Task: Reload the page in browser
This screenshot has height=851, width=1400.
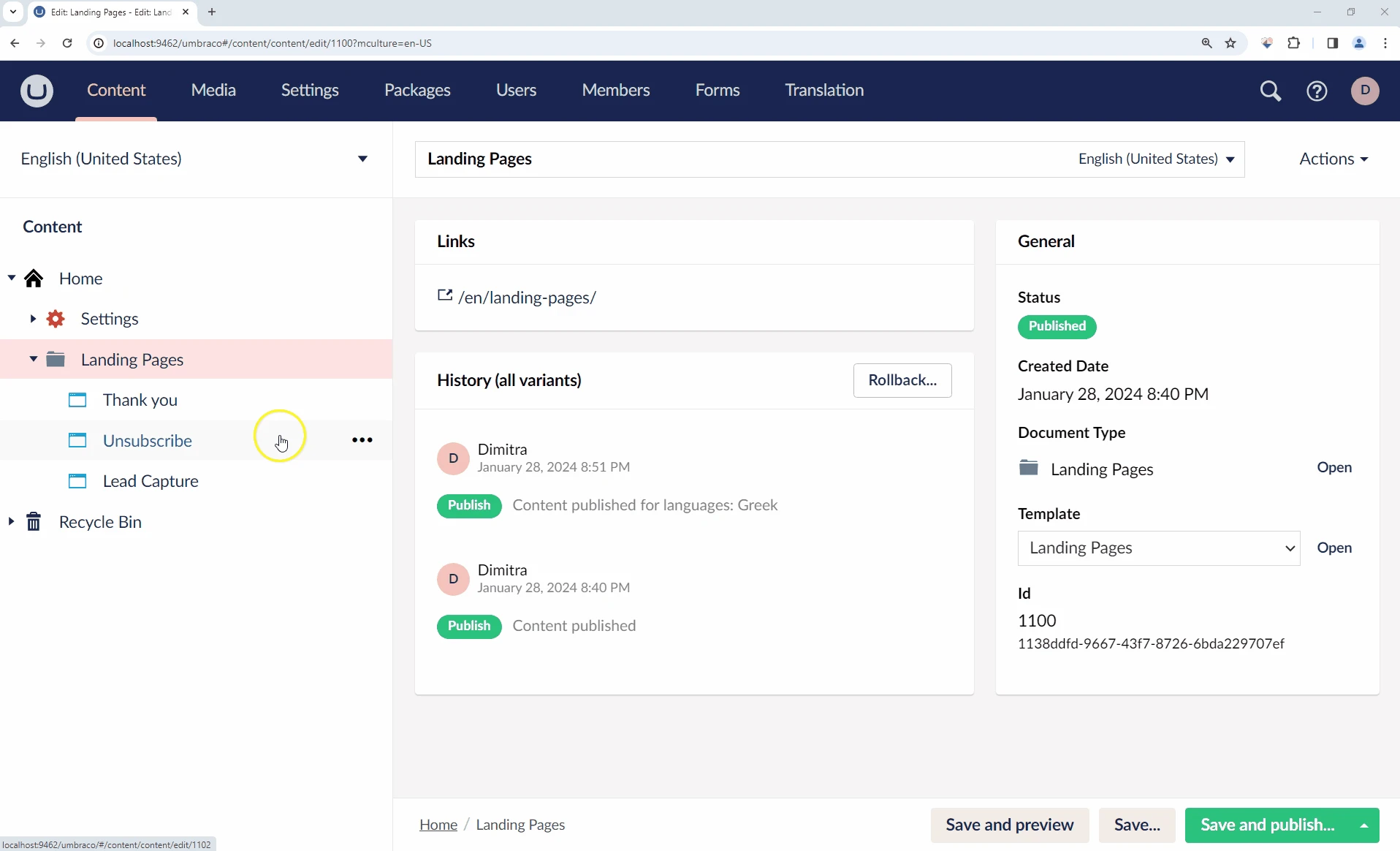Action: [x=67, y=43]
